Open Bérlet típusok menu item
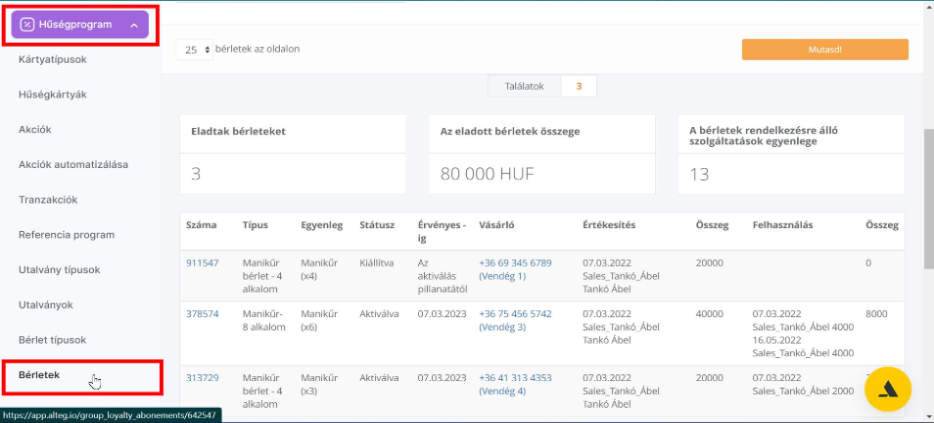This screenshot has width=934, height=423. [x=52, y=340]
